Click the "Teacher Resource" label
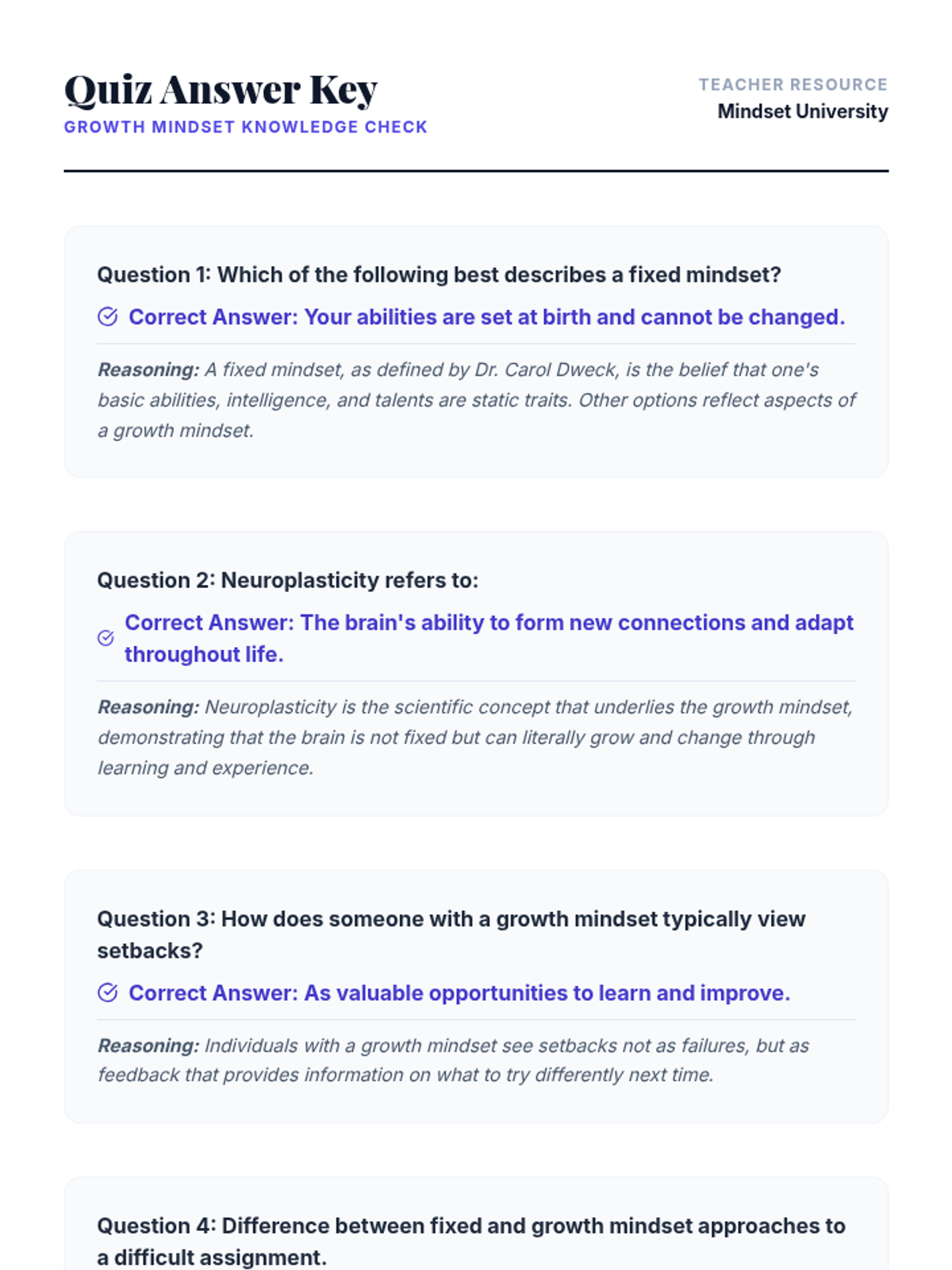 [x=793, y=84]
